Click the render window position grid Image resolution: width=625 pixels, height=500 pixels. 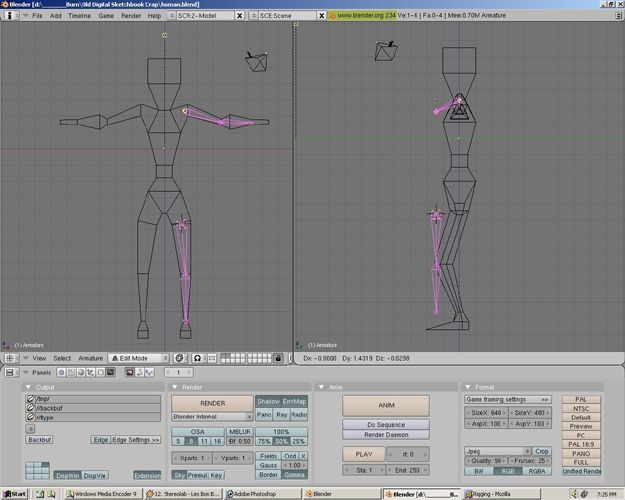37,470
